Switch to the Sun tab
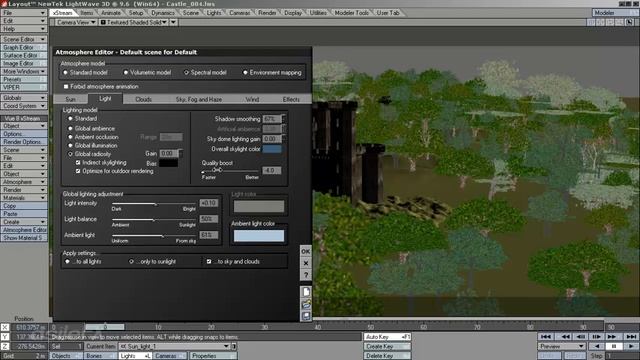 click(70, 99)
